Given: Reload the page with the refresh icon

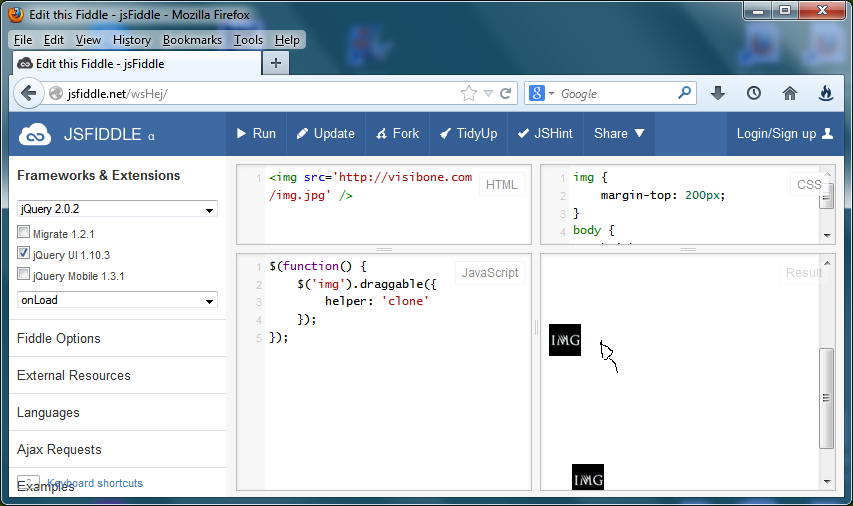Looking at the screenshot, I should click(505, 94).
